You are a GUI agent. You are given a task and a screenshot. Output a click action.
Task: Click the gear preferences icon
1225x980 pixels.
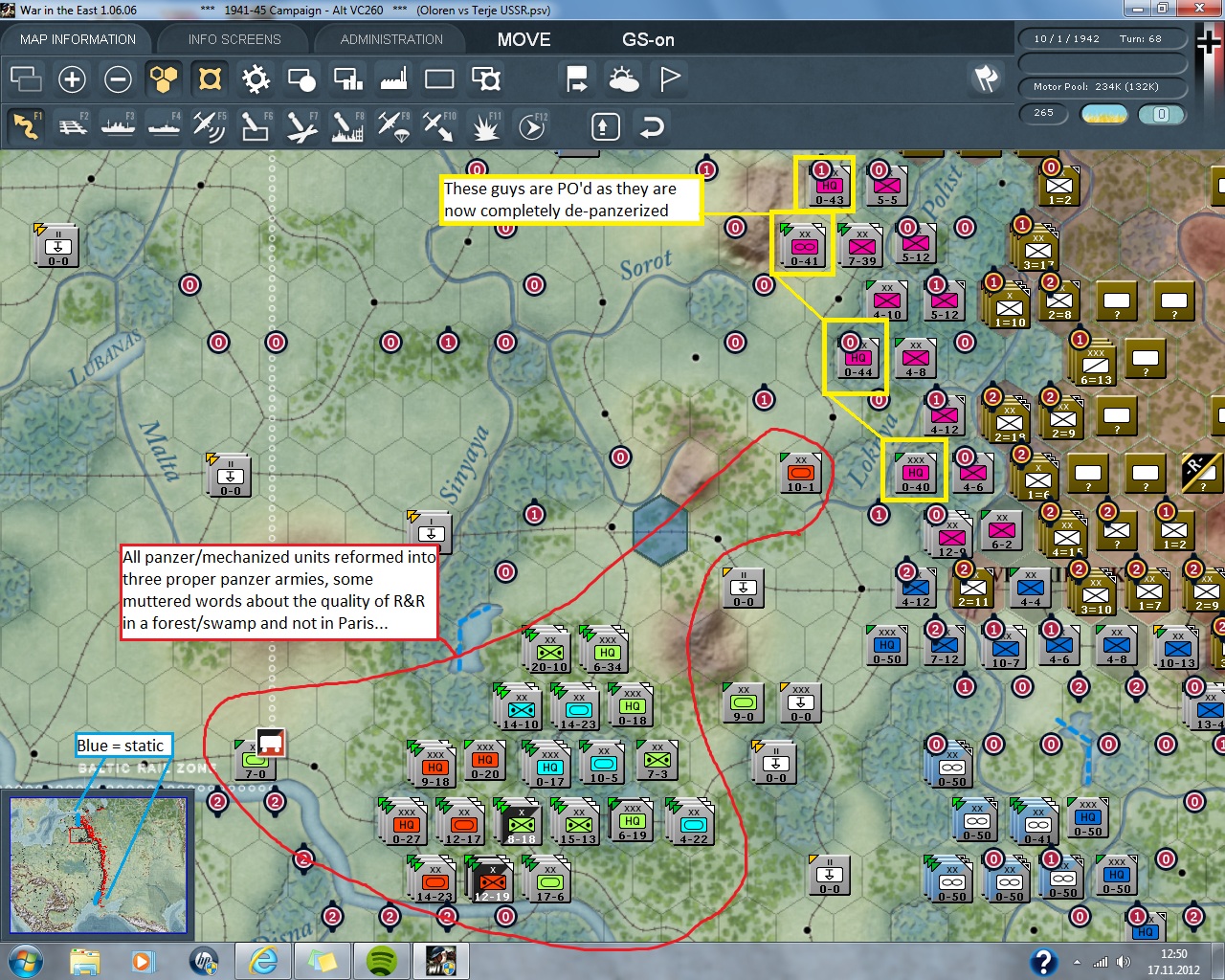tap(256, 78)
